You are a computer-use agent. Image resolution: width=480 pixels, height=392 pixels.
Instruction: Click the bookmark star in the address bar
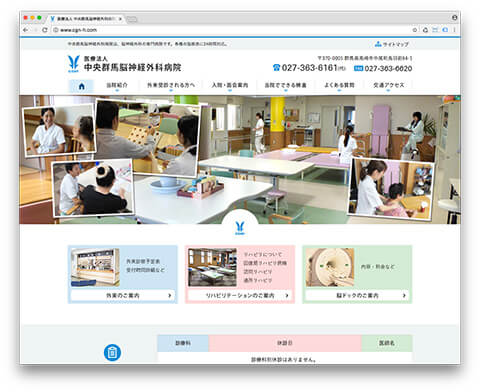tap(415, 30)
